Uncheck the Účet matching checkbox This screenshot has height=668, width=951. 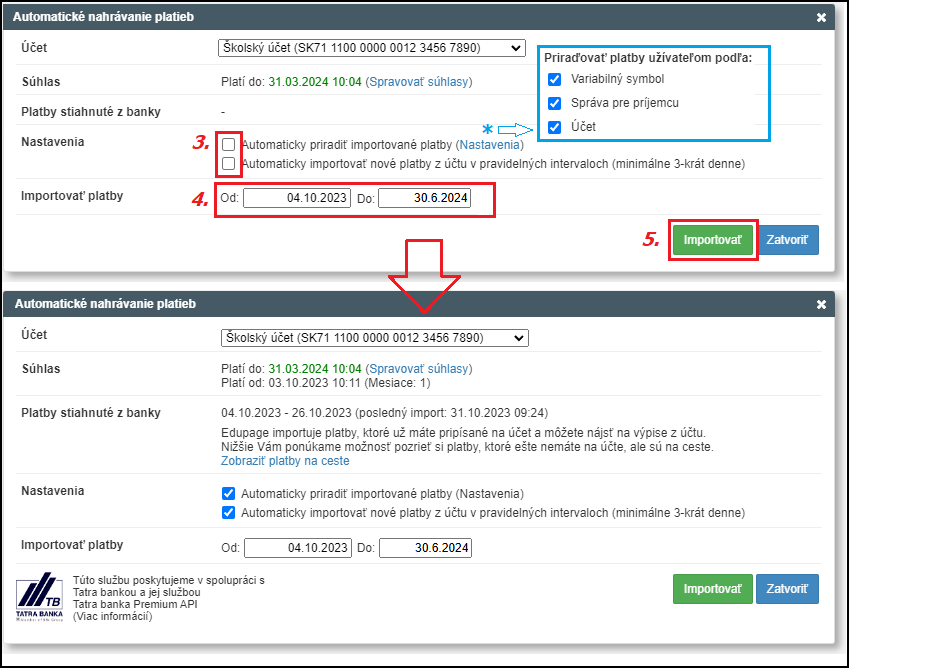pos(554,127)
